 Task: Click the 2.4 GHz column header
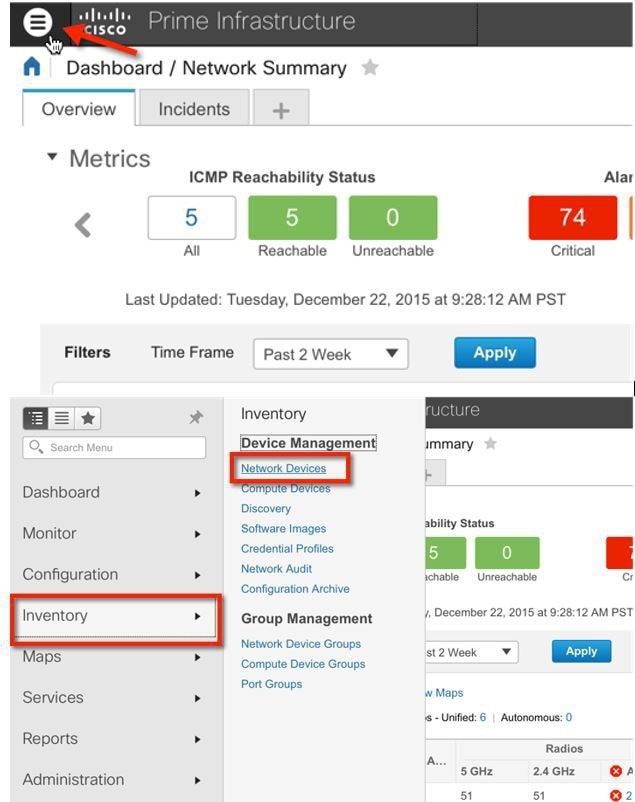[554, 771]
